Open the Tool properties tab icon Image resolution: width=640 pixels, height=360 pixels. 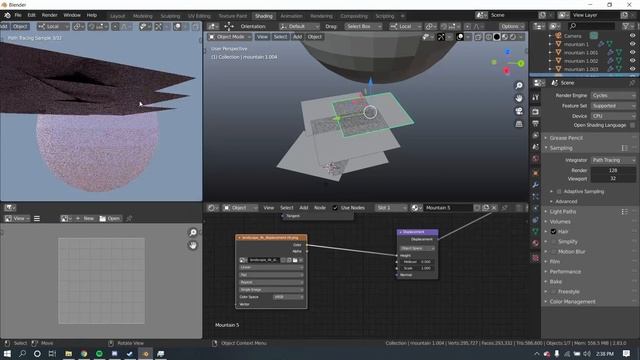tap(536, 97)
